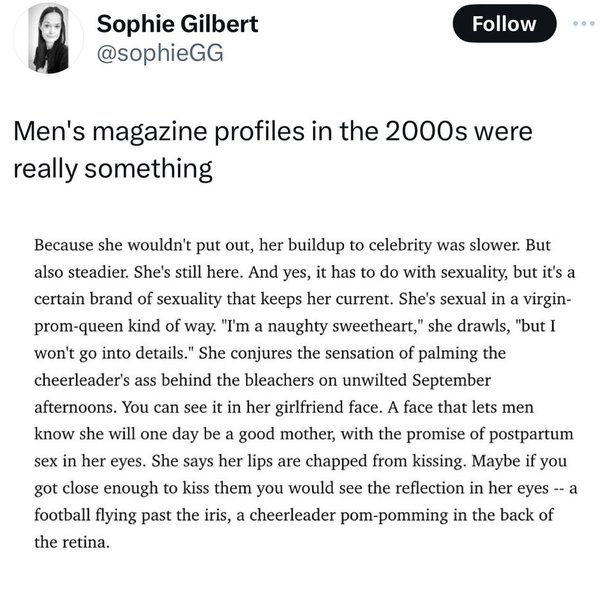Click the sentence "She's still here."
This screenshot has width=600, height=600.
coord(188,272)
